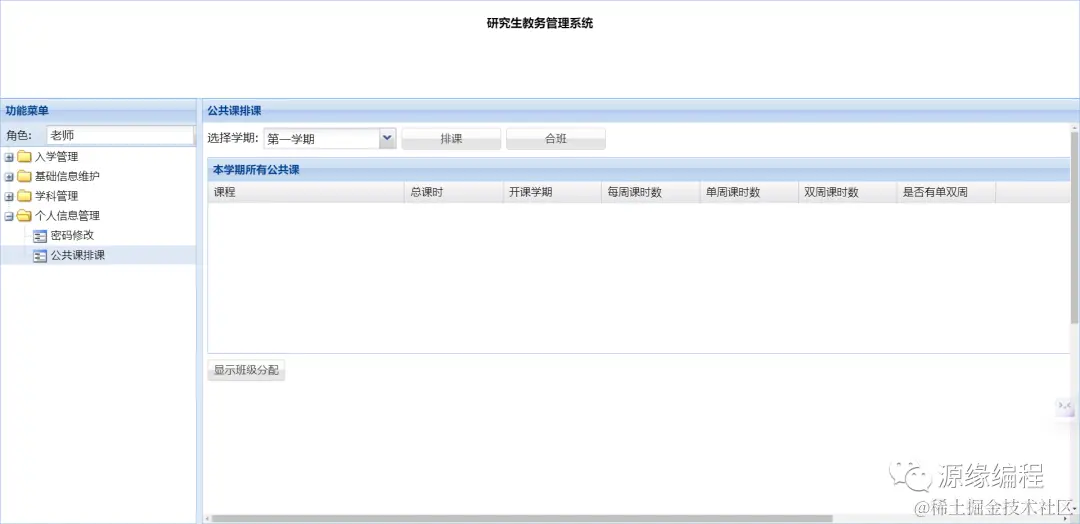Click the 研究生教务管理系统 page title

[539, 23]
